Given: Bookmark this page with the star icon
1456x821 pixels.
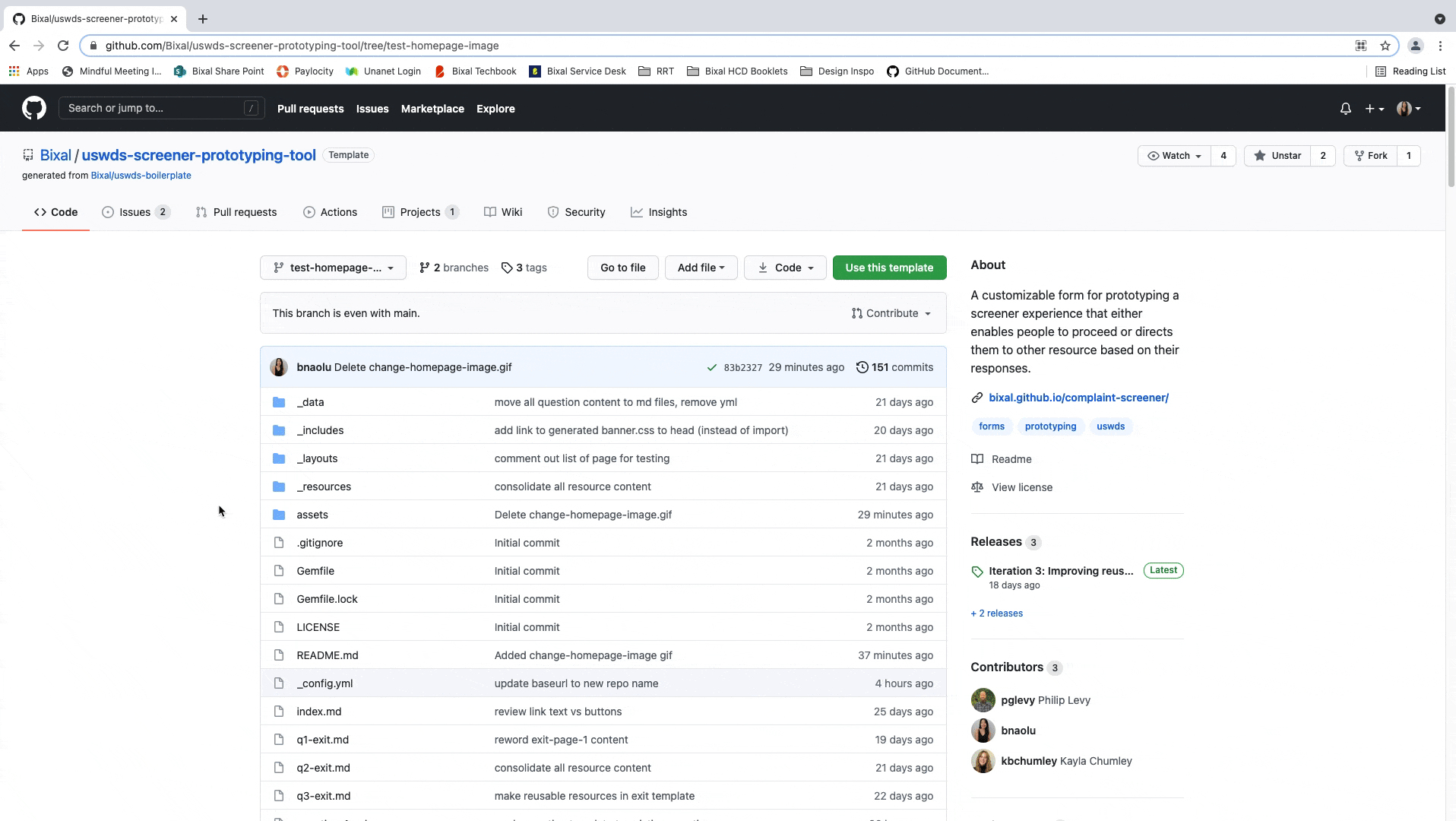Looking at the screenshot, I should coord(1385,46).
